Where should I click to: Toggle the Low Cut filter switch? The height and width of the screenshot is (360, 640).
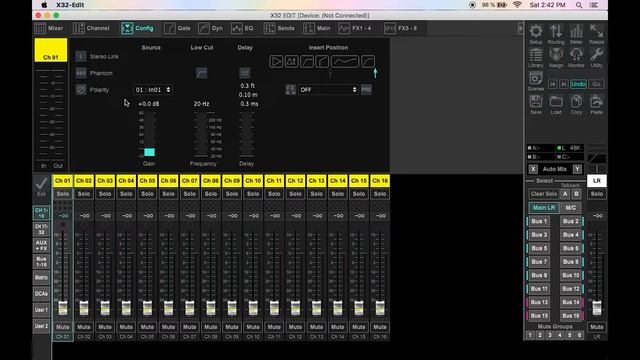click(x=202, y=73)
